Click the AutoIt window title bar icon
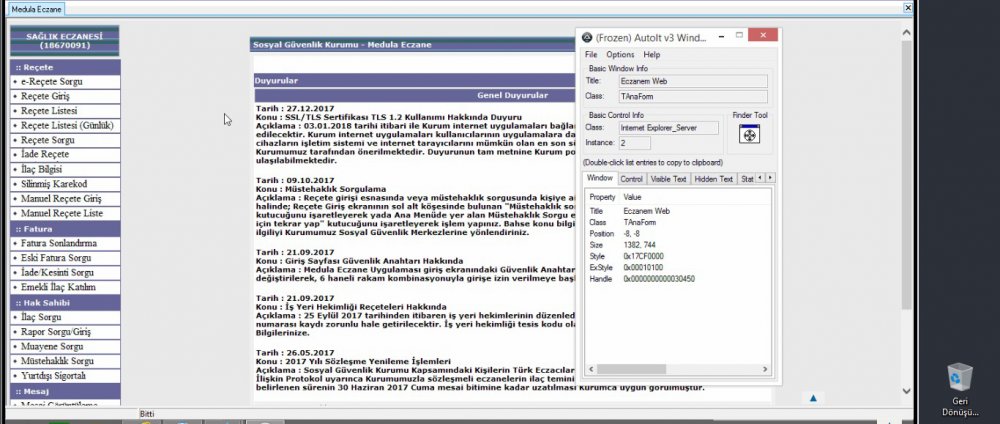 tap(587, 38)
